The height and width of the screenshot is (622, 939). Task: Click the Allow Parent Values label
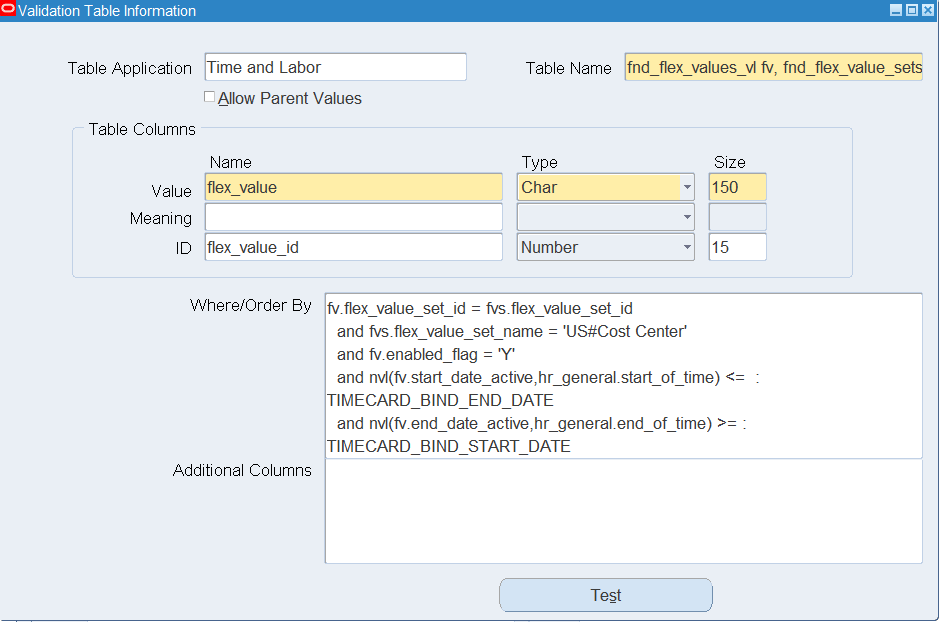pyautogui.click(x=290, y=98)
